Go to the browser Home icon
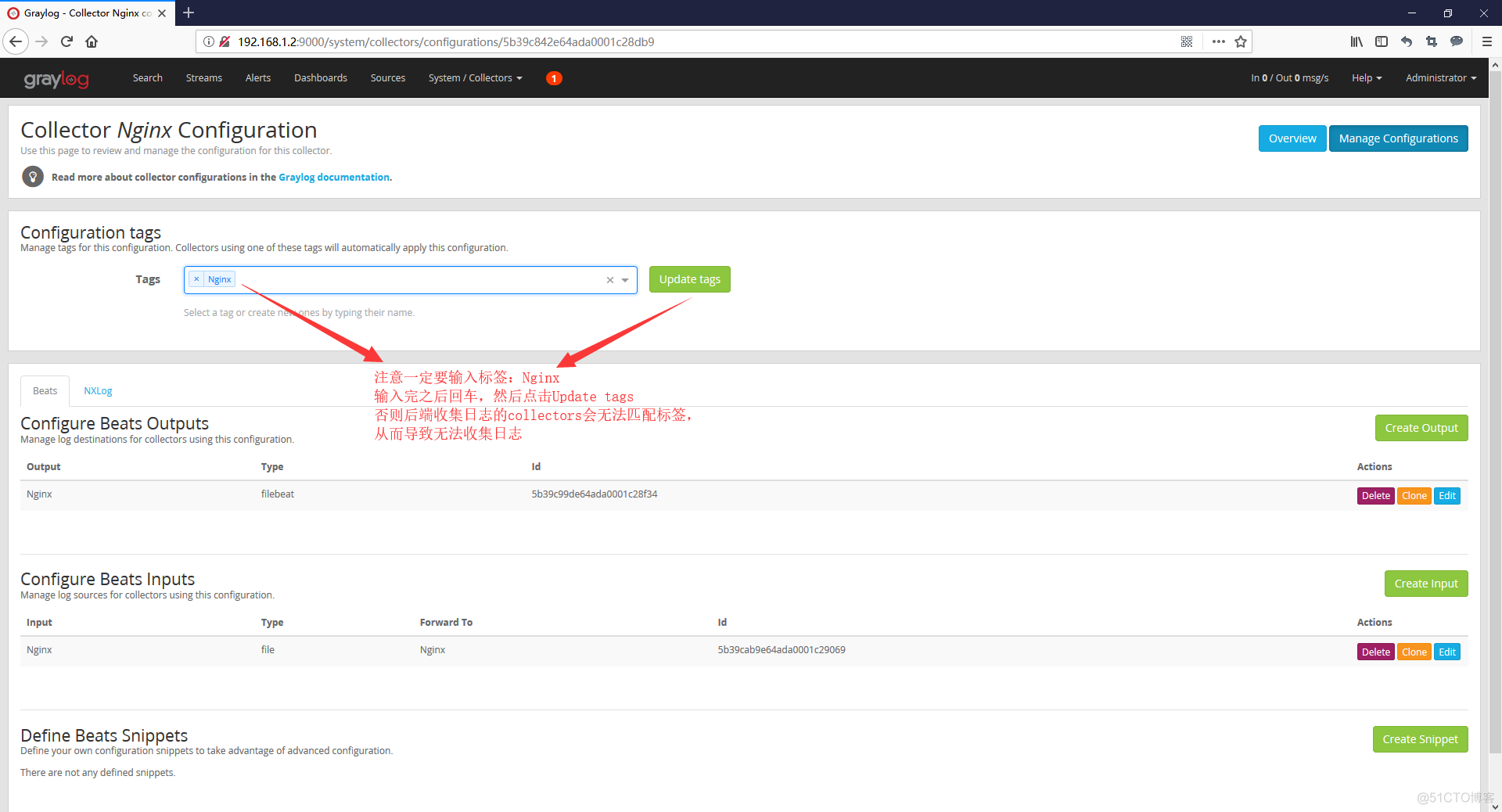Viewport: 1502px width, 812px height. click(92, 41)
